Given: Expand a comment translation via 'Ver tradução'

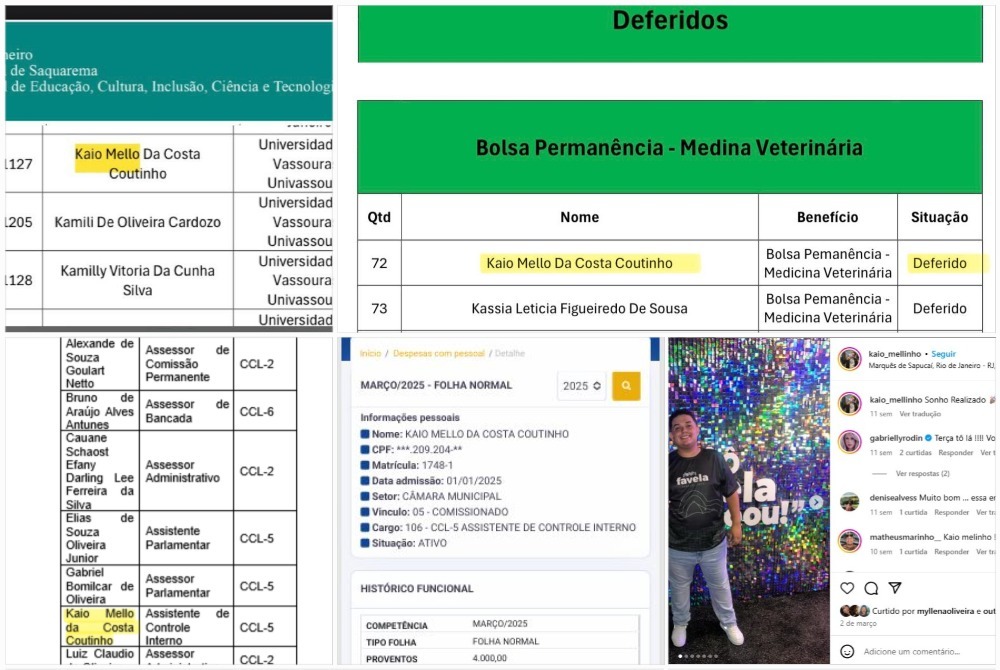Looking at the screenshot, I should (919, 415).
